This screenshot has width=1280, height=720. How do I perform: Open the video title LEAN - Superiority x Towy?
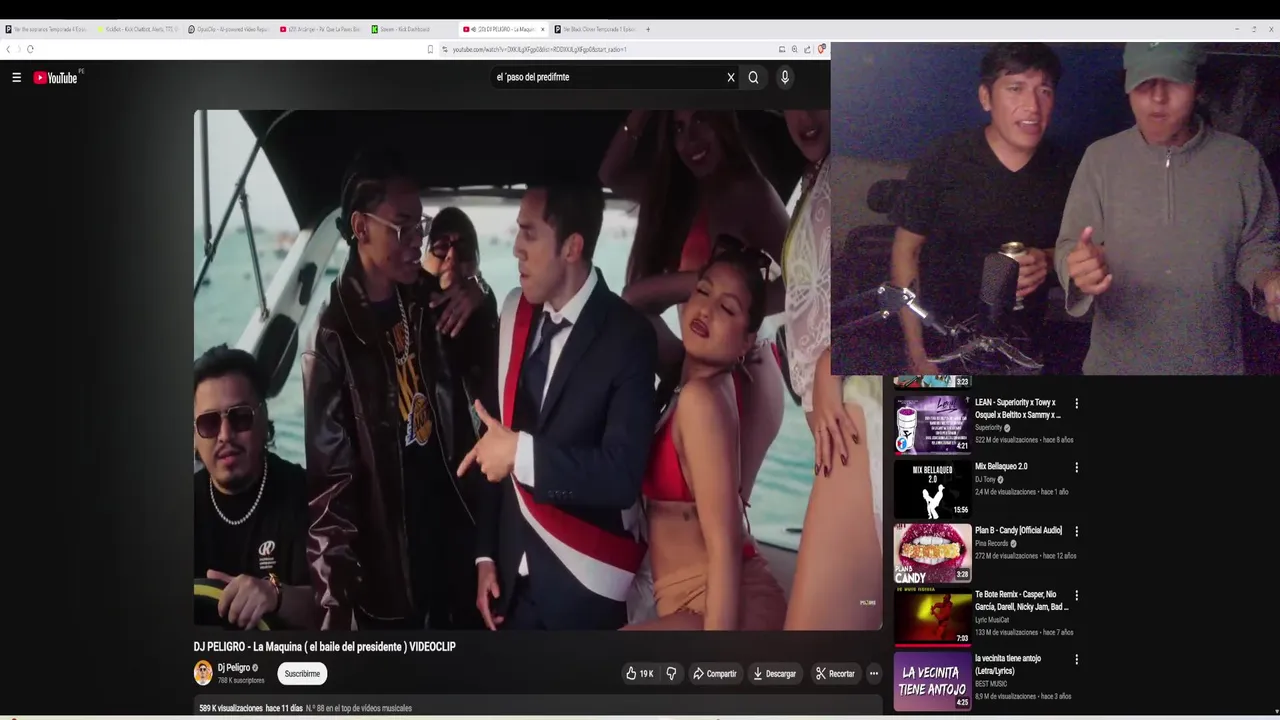[1018, 408]
